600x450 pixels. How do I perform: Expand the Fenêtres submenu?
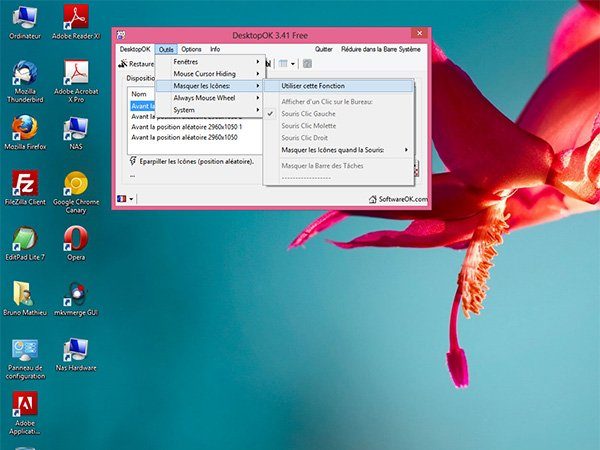click(209, 62)
